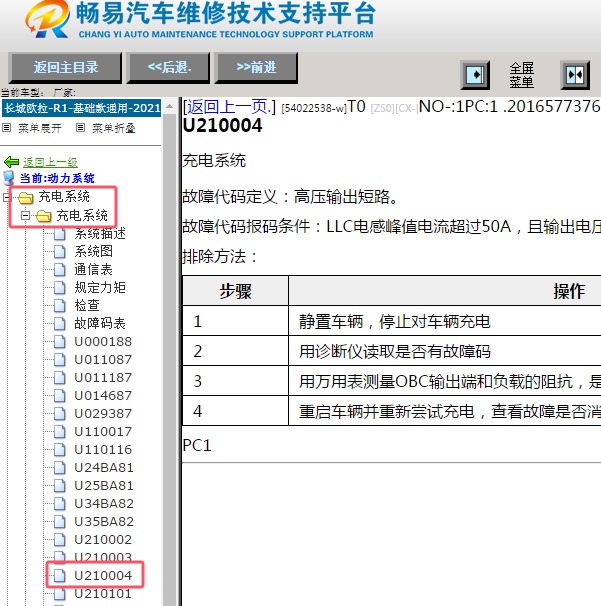Open fault code U25BA81
Viewport: 601px width, 606px height.
[x=104, y=485]
